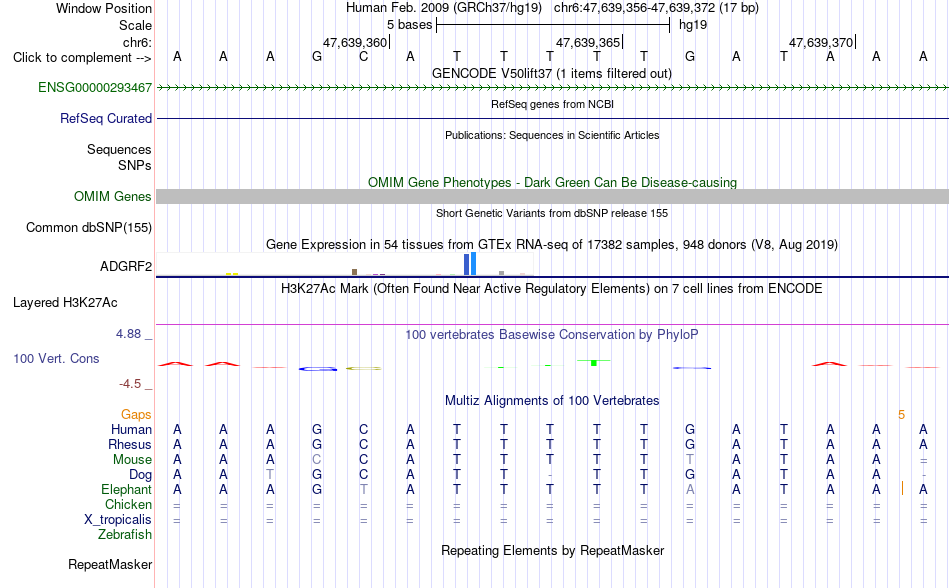This screenshot has width=950, height=588.
Task: Click the PhyloP Basewise Conservation title
Action: [552, 334]
